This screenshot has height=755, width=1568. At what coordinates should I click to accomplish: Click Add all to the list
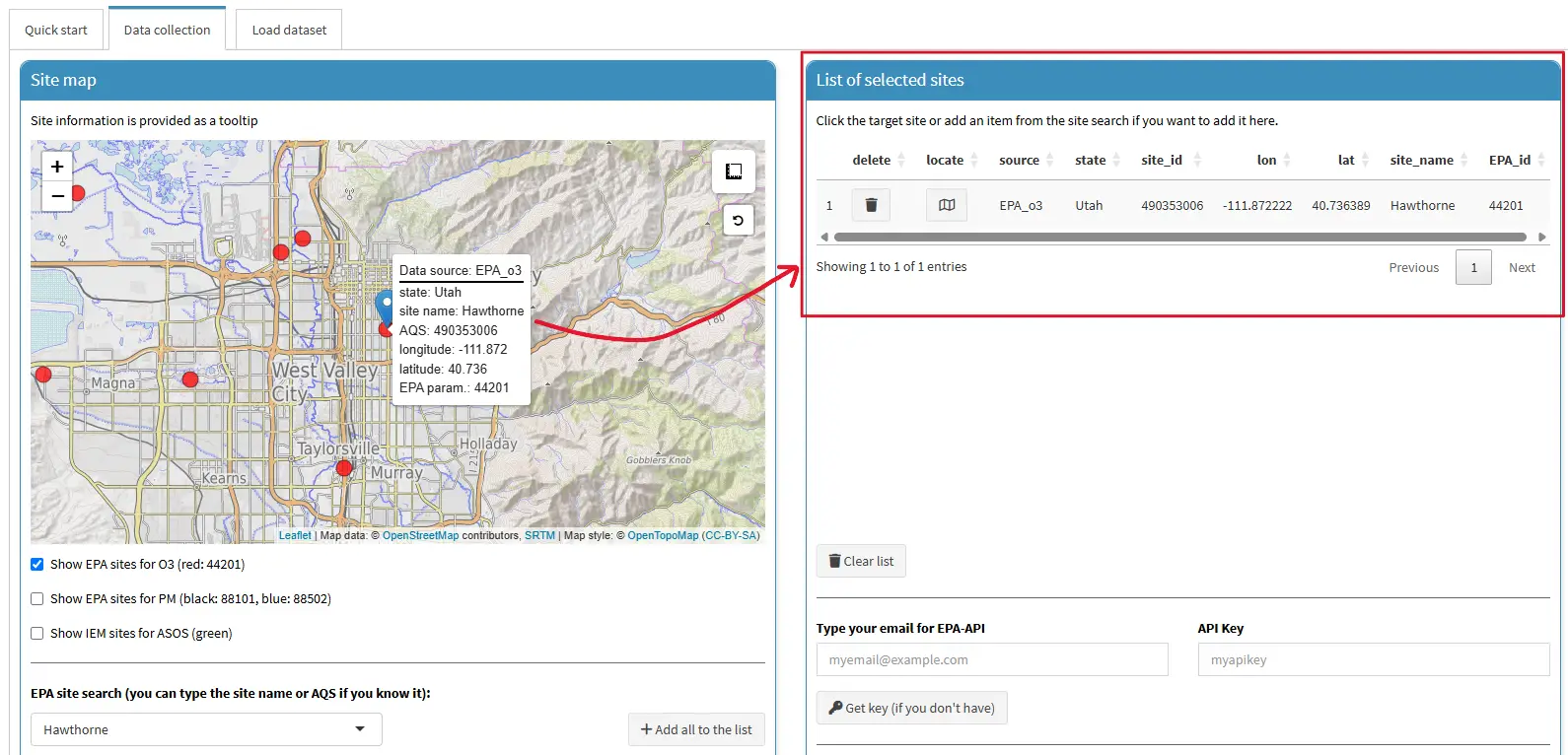pyautogui.click(x=696, y=729)
